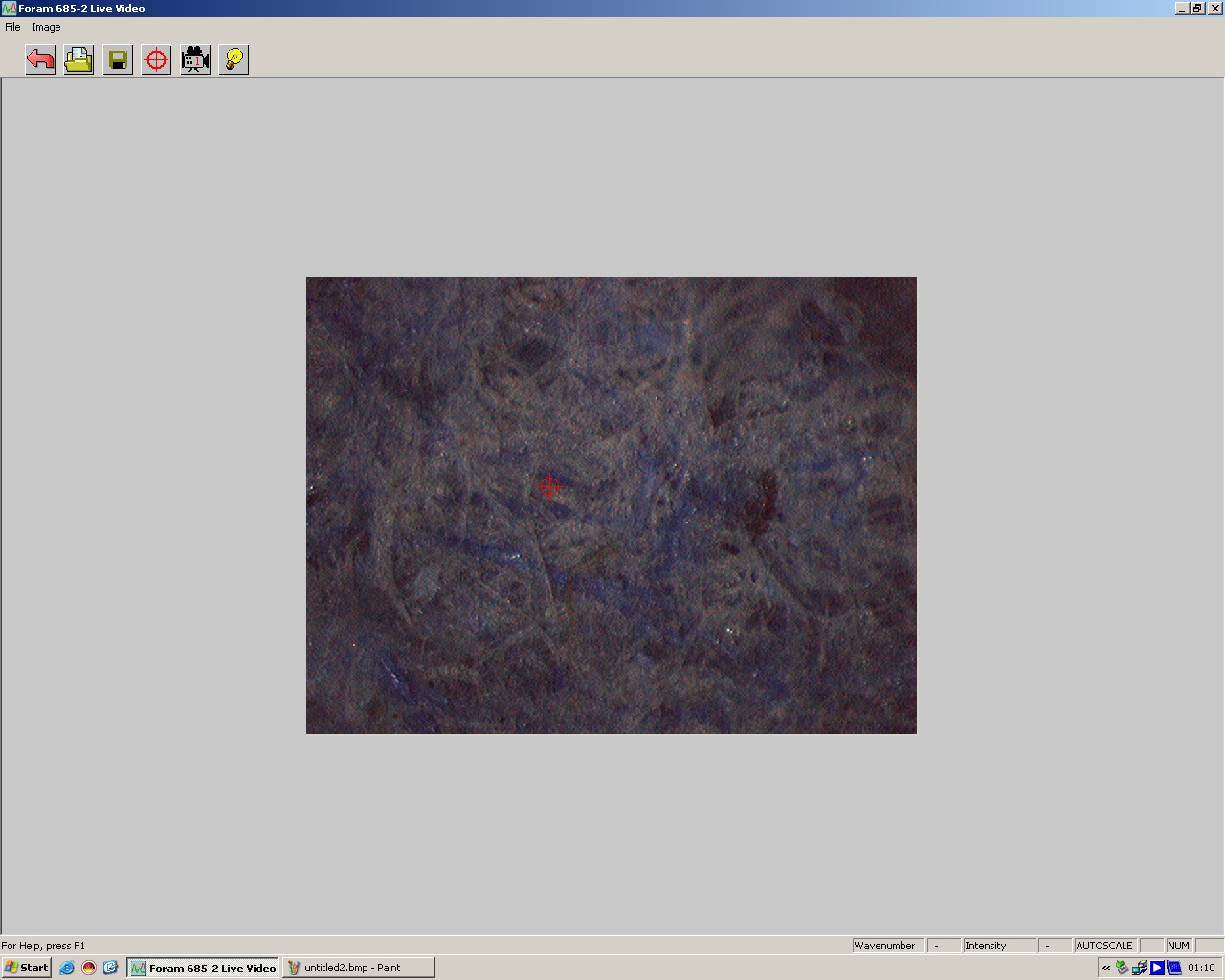
Task: Click the Wavenumber status bar field
Action: pos(885,946)
